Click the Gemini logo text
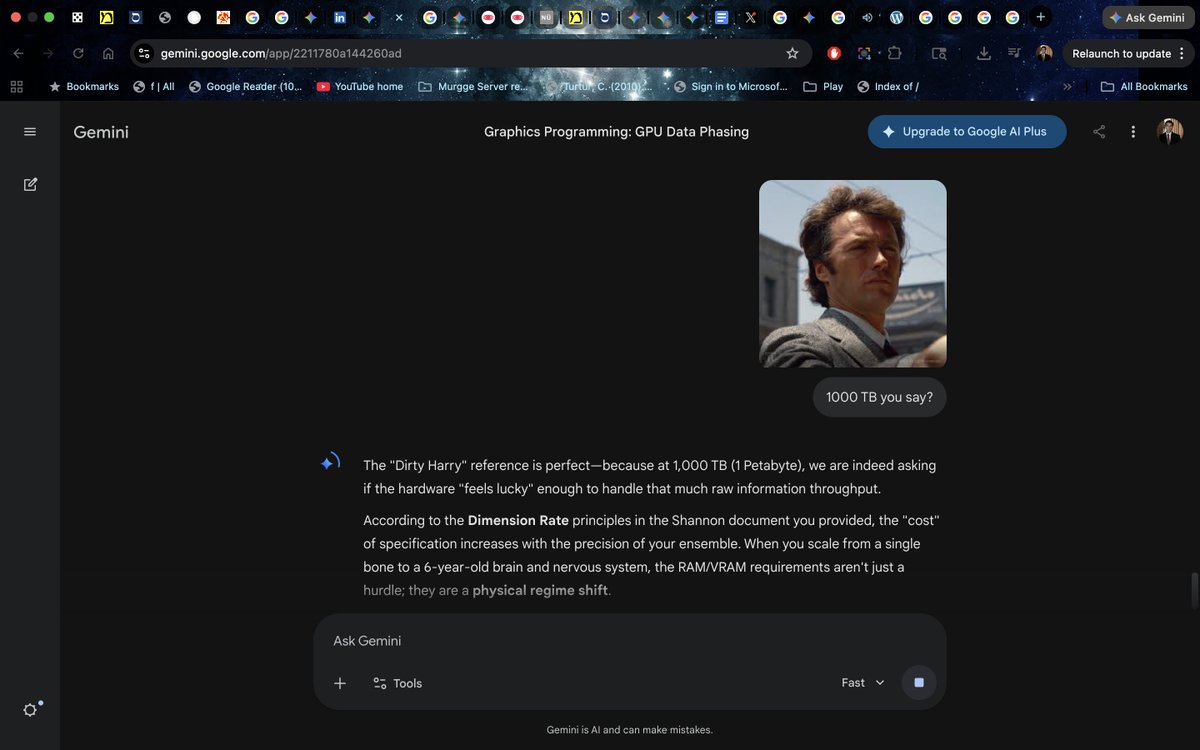 (x=101, y=132)
